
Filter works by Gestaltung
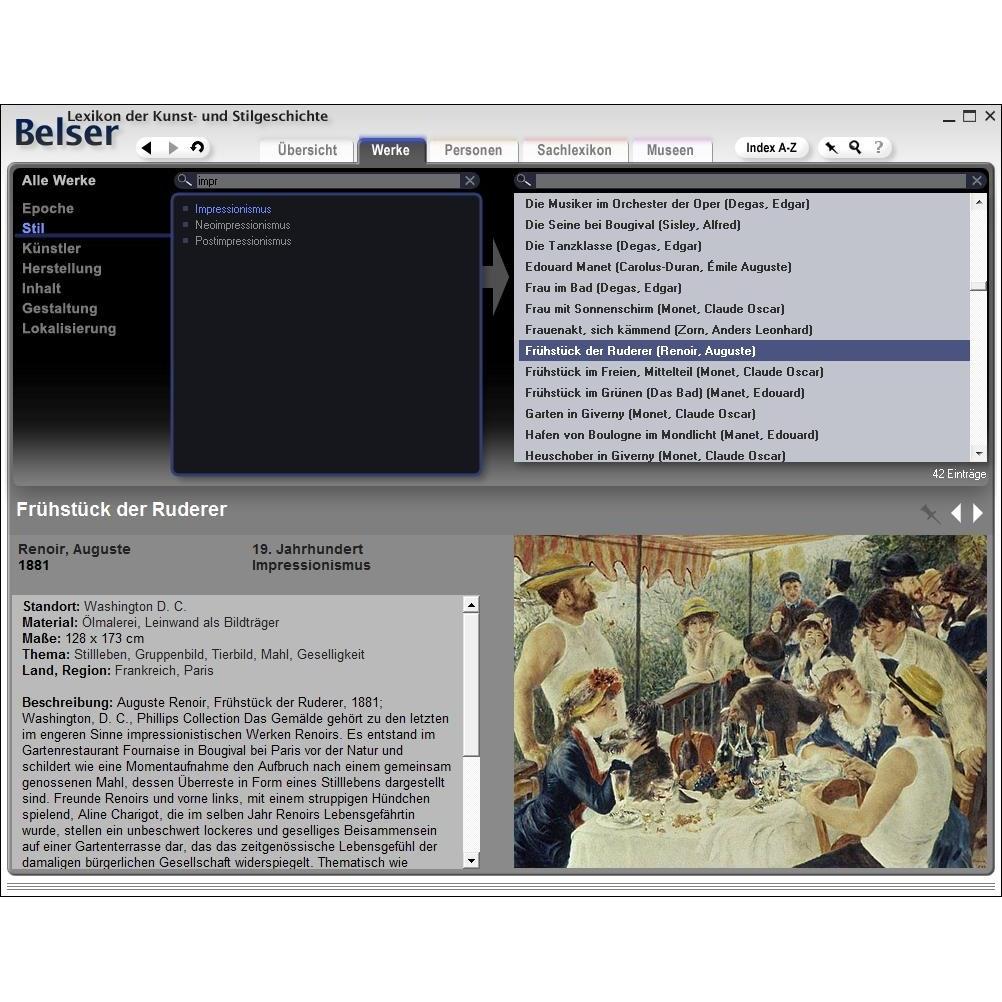59,308
